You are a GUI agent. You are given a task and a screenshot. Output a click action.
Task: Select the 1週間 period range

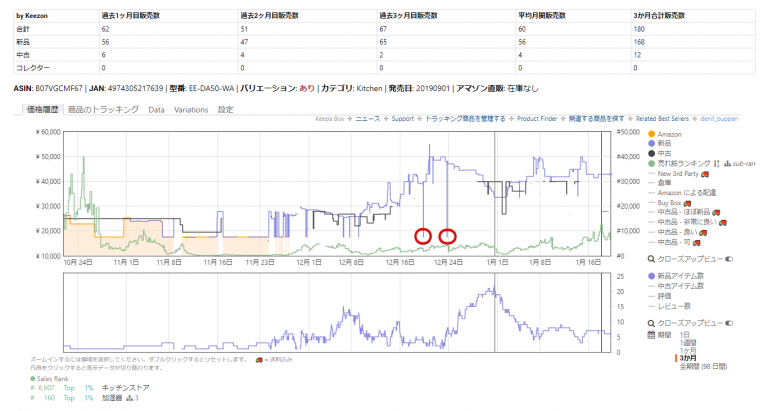point(690,342)
